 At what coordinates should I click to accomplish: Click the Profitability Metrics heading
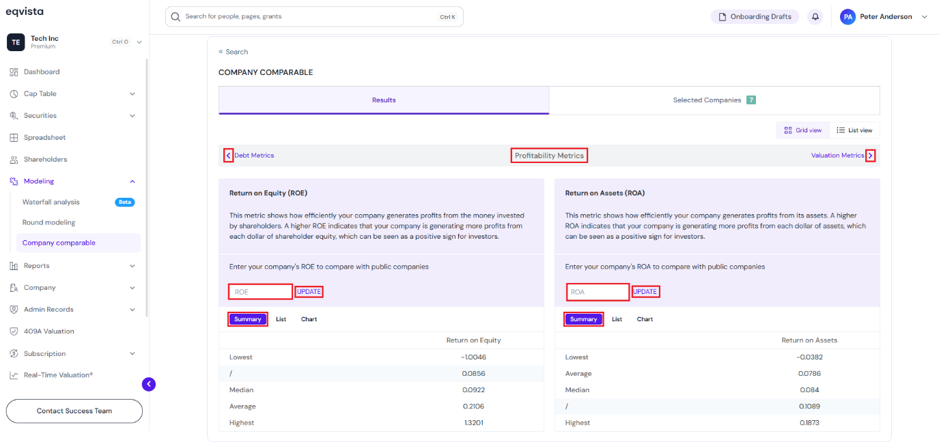point(549,156)
